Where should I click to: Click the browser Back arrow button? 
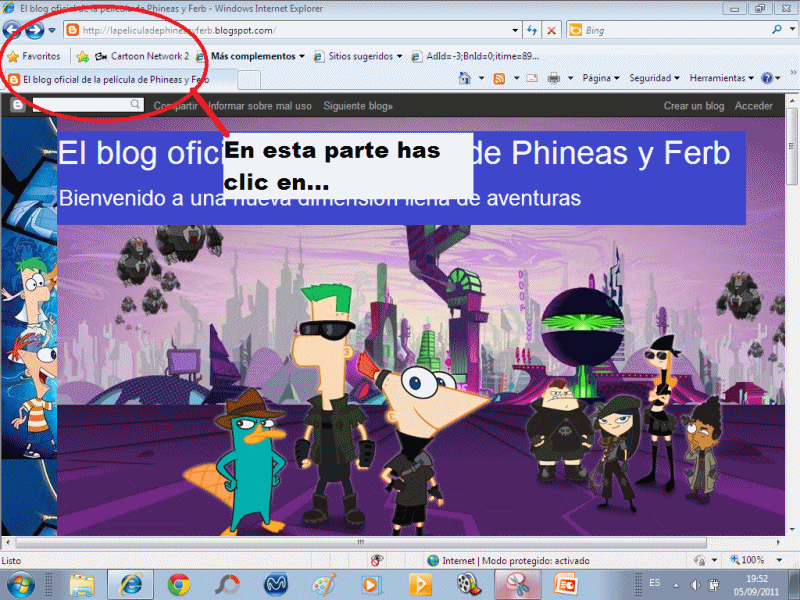tap(12, 31)
